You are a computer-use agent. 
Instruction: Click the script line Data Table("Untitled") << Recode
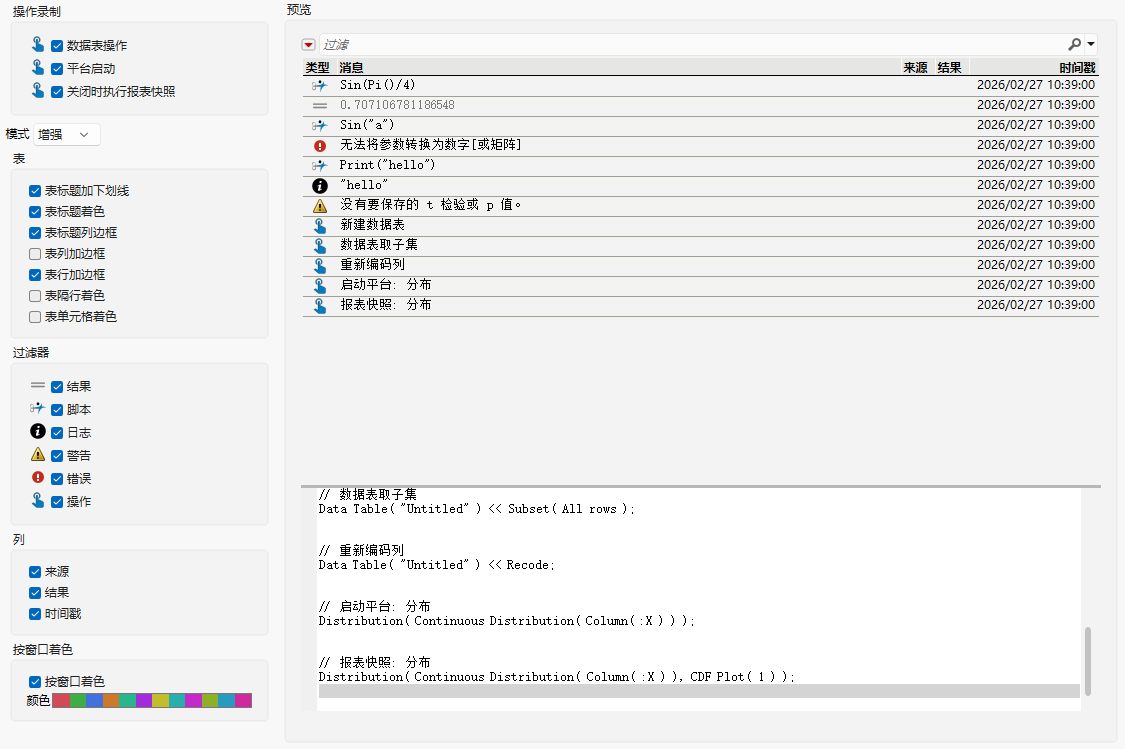click(x=436, y=565)
